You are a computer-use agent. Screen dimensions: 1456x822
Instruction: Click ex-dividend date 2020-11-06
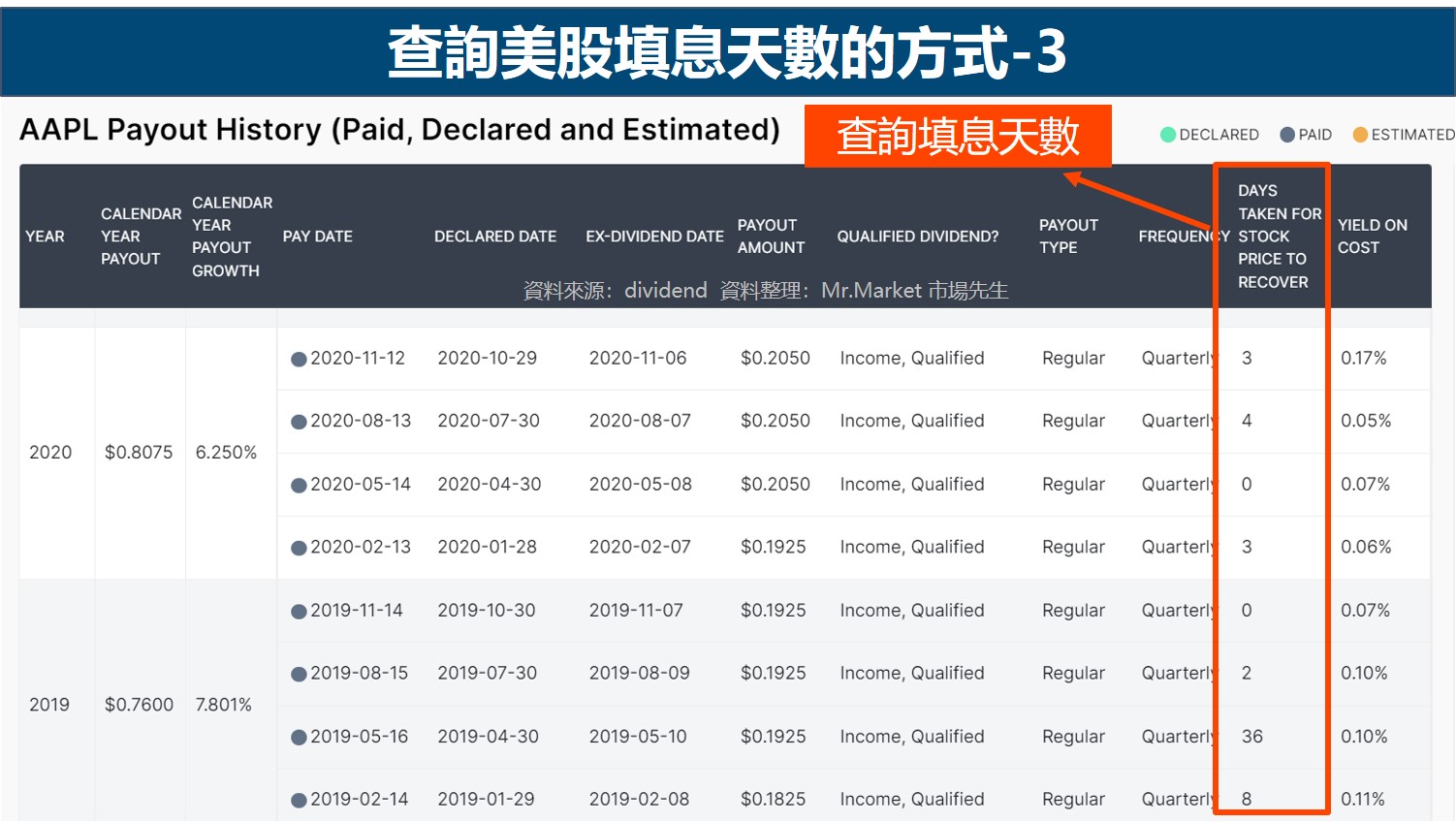pos(638,359)
